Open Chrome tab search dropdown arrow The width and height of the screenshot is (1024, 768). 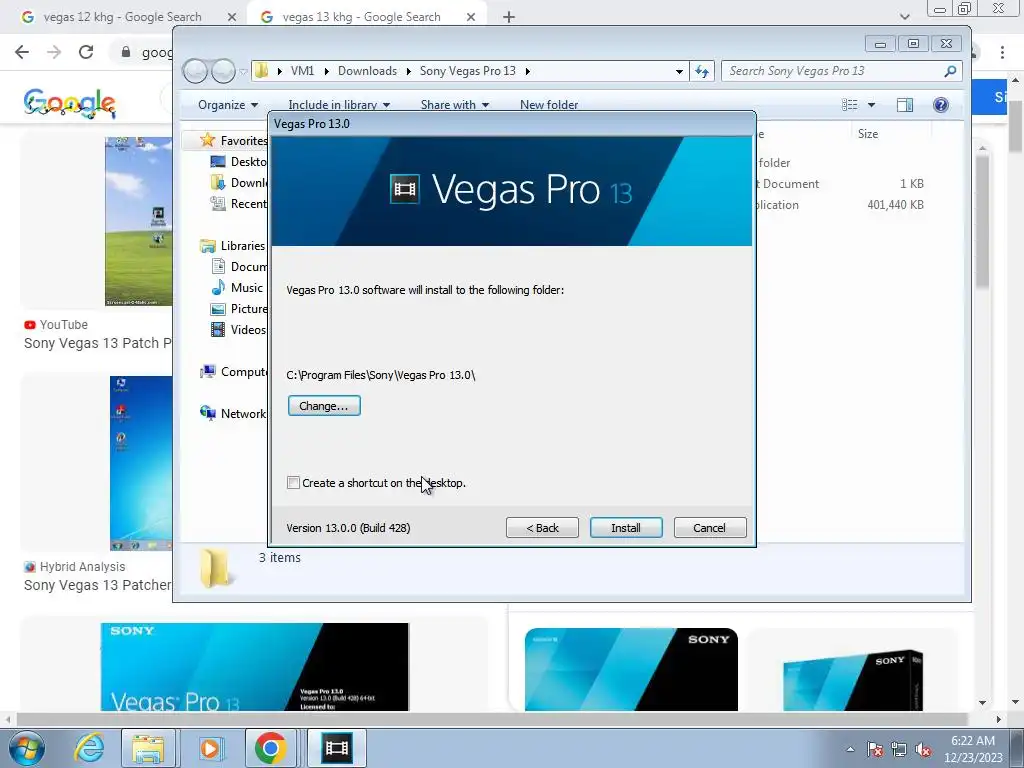point(904,17)
